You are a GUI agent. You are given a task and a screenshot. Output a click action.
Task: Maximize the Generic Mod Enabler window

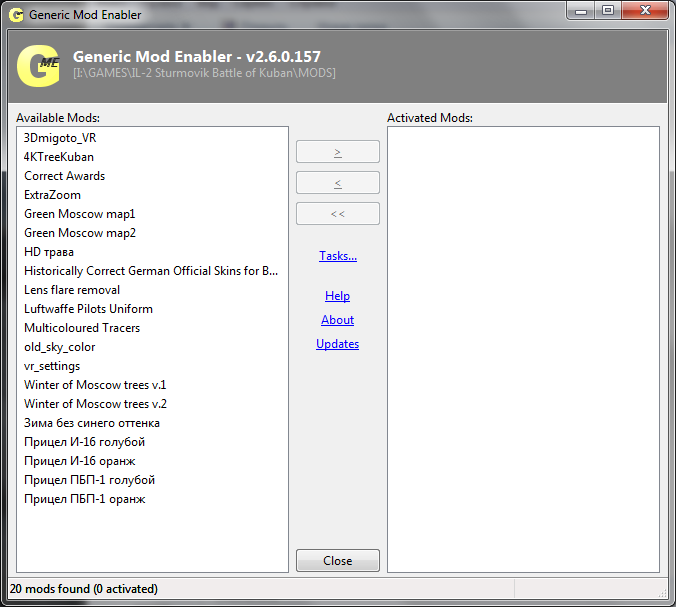pos(608,10)
